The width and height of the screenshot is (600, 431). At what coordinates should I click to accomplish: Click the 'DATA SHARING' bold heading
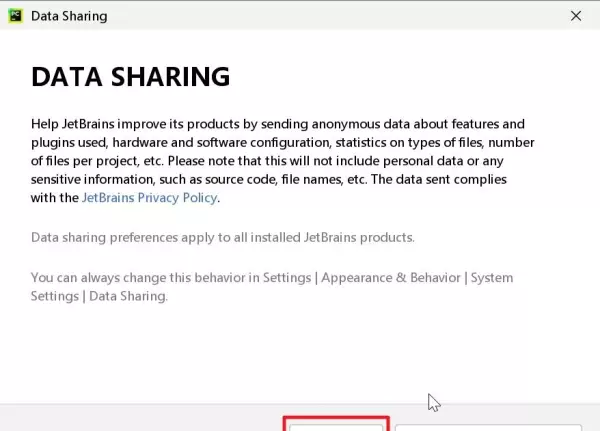[x=130, y=77]
